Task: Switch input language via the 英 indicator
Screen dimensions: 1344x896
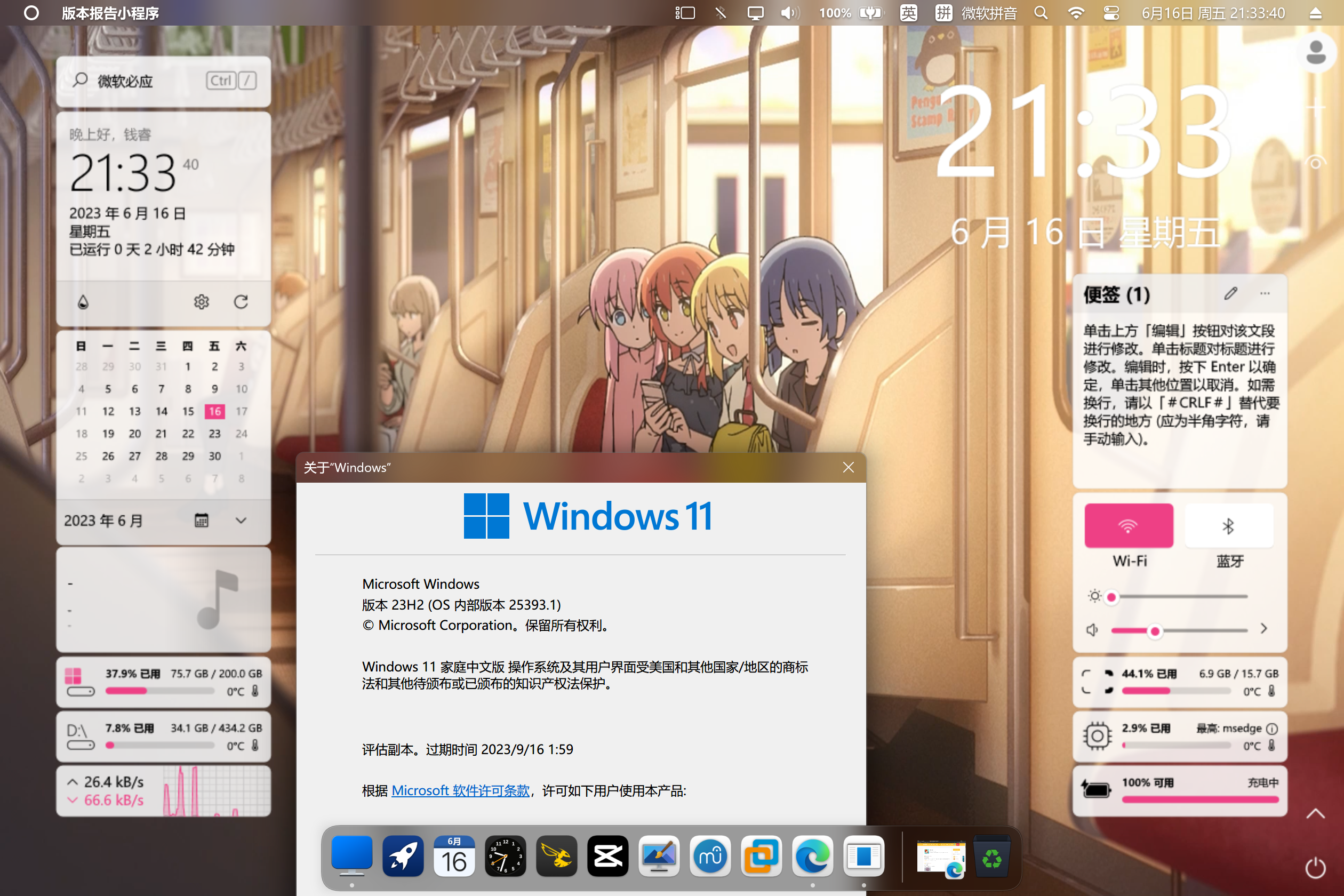Action: coord(909,13)
